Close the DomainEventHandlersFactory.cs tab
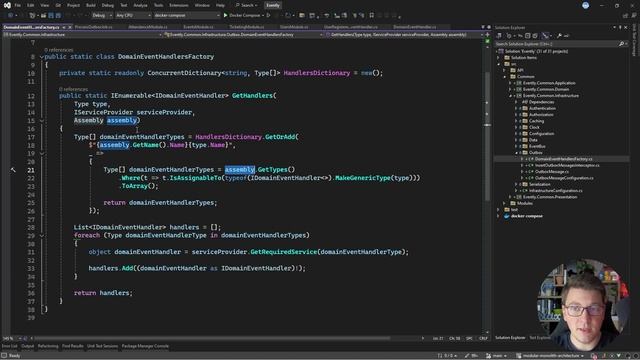This screenshot has width=640, height=360. pos(70,27)
